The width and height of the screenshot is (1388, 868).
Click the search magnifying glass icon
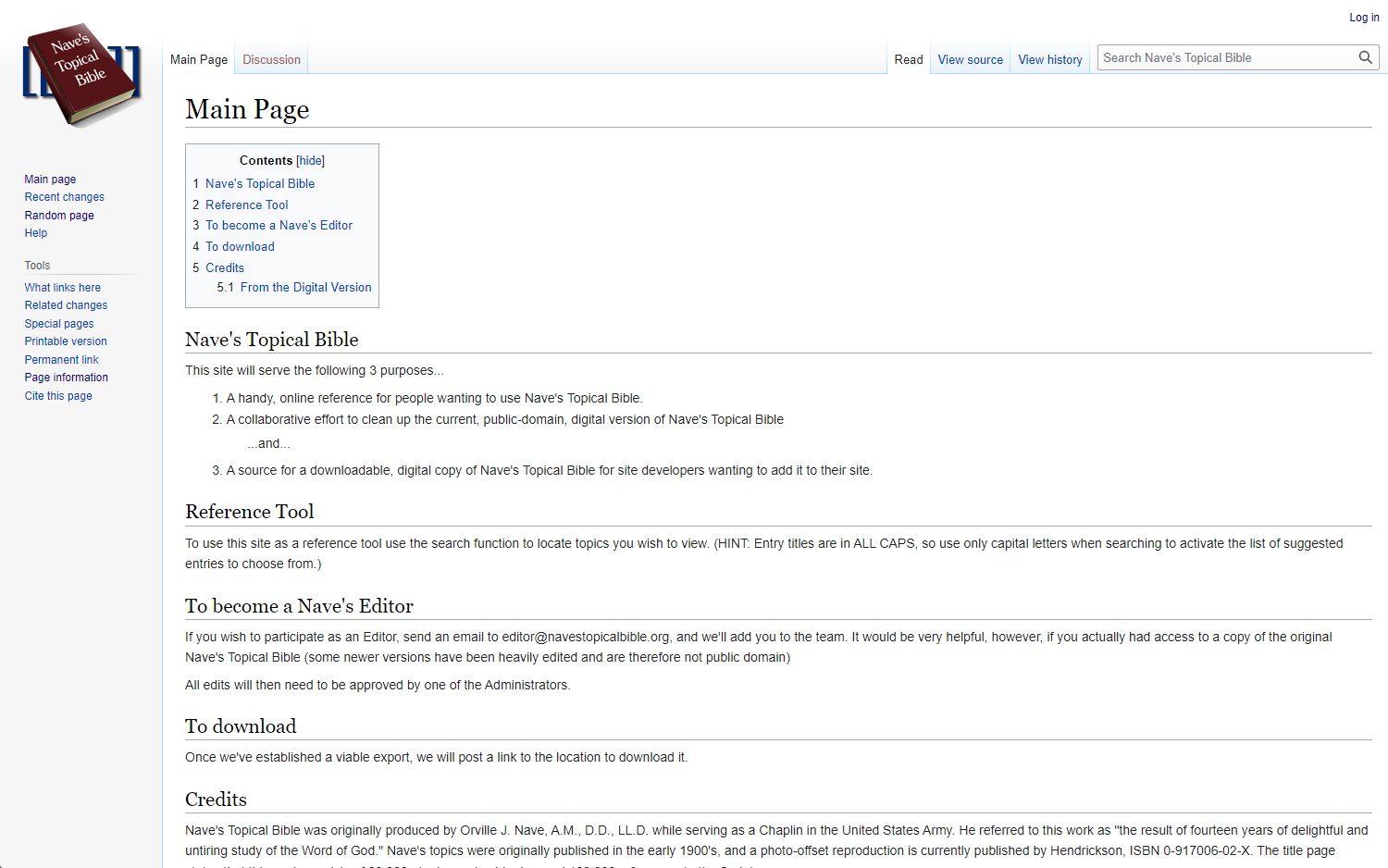pos(1365,57)
